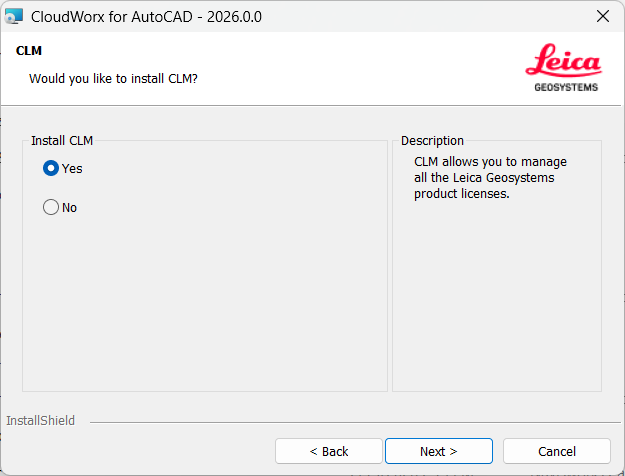Click the GEOSYSTEMS text under the logo

[x=566, y=87]
